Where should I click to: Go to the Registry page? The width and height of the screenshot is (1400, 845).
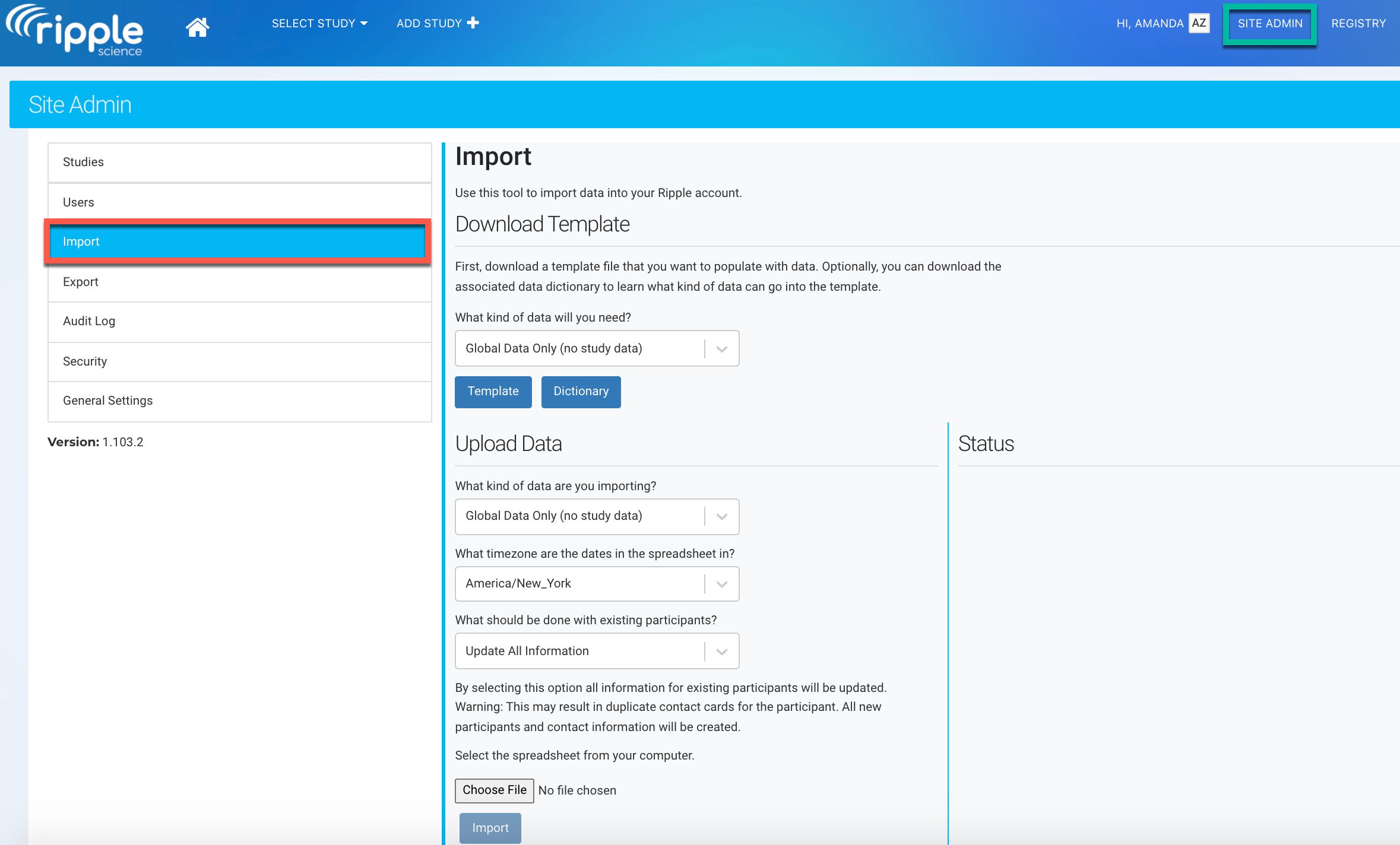coord(1358,23)
